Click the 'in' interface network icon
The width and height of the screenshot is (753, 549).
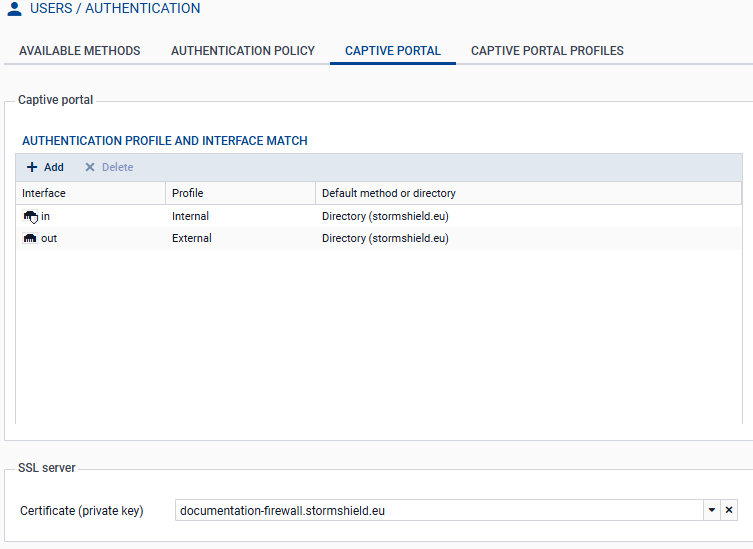point(30,216)
